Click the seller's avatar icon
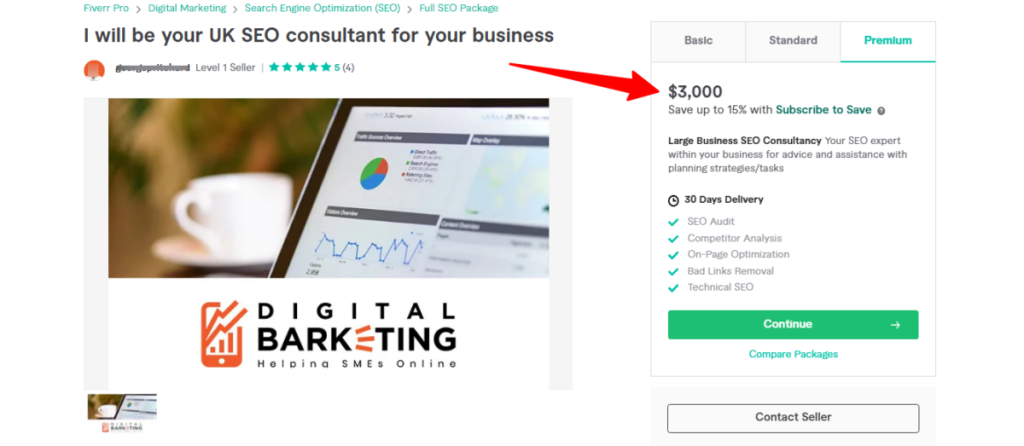The height and width of the screenshot is (446, 1024). (x=94, y=69)
